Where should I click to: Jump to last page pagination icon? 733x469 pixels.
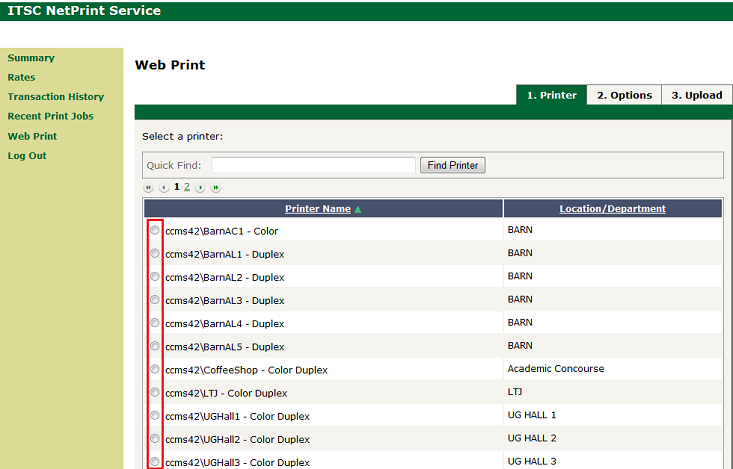(x=215, y=187)
